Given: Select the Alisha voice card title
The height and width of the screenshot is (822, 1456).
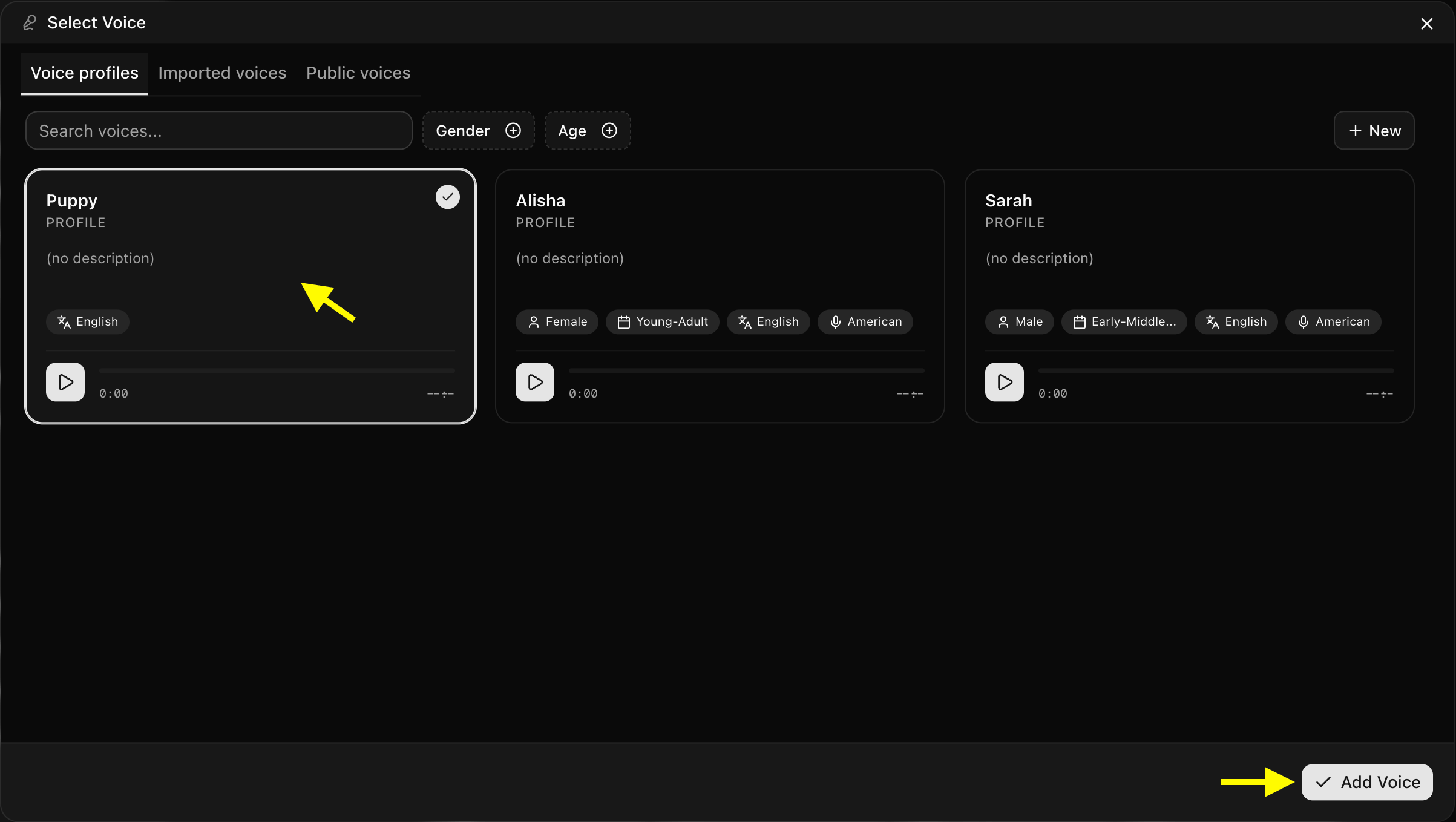Looking at the screenshot, I should coord(540,200).
